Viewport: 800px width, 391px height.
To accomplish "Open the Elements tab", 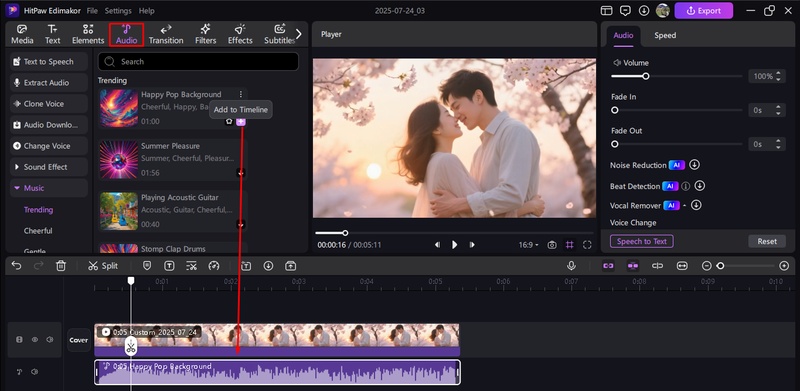I will click(x=88, y=35).
